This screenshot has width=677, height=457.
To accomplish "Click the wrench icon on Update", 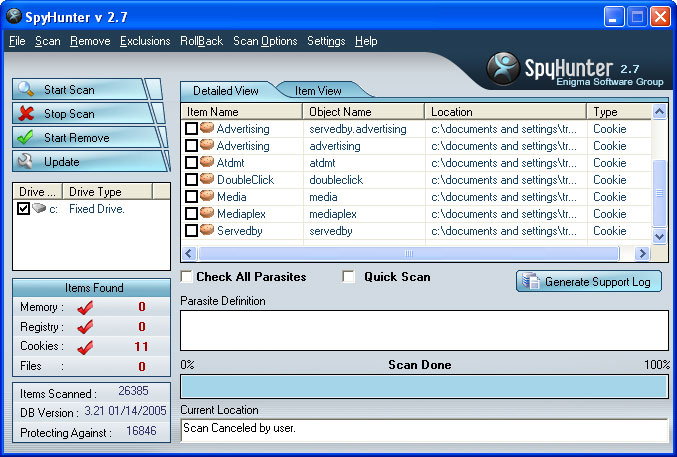I will pyautogui.click(x=25, y=161).
